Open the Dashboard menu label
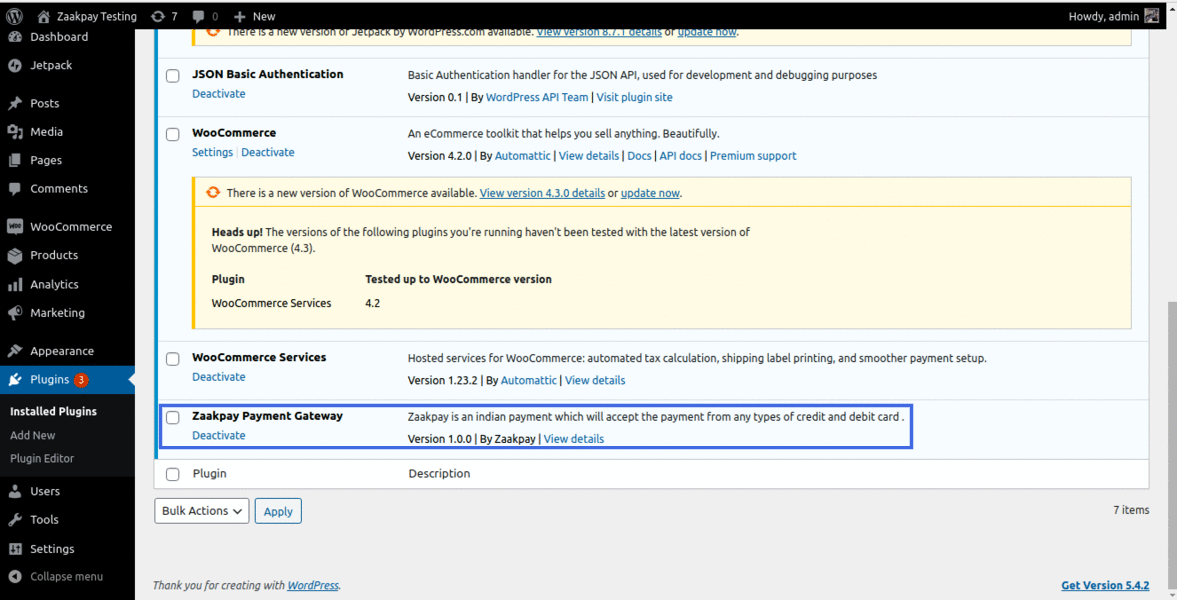1177x600 pixels. [x=59, y=37]
